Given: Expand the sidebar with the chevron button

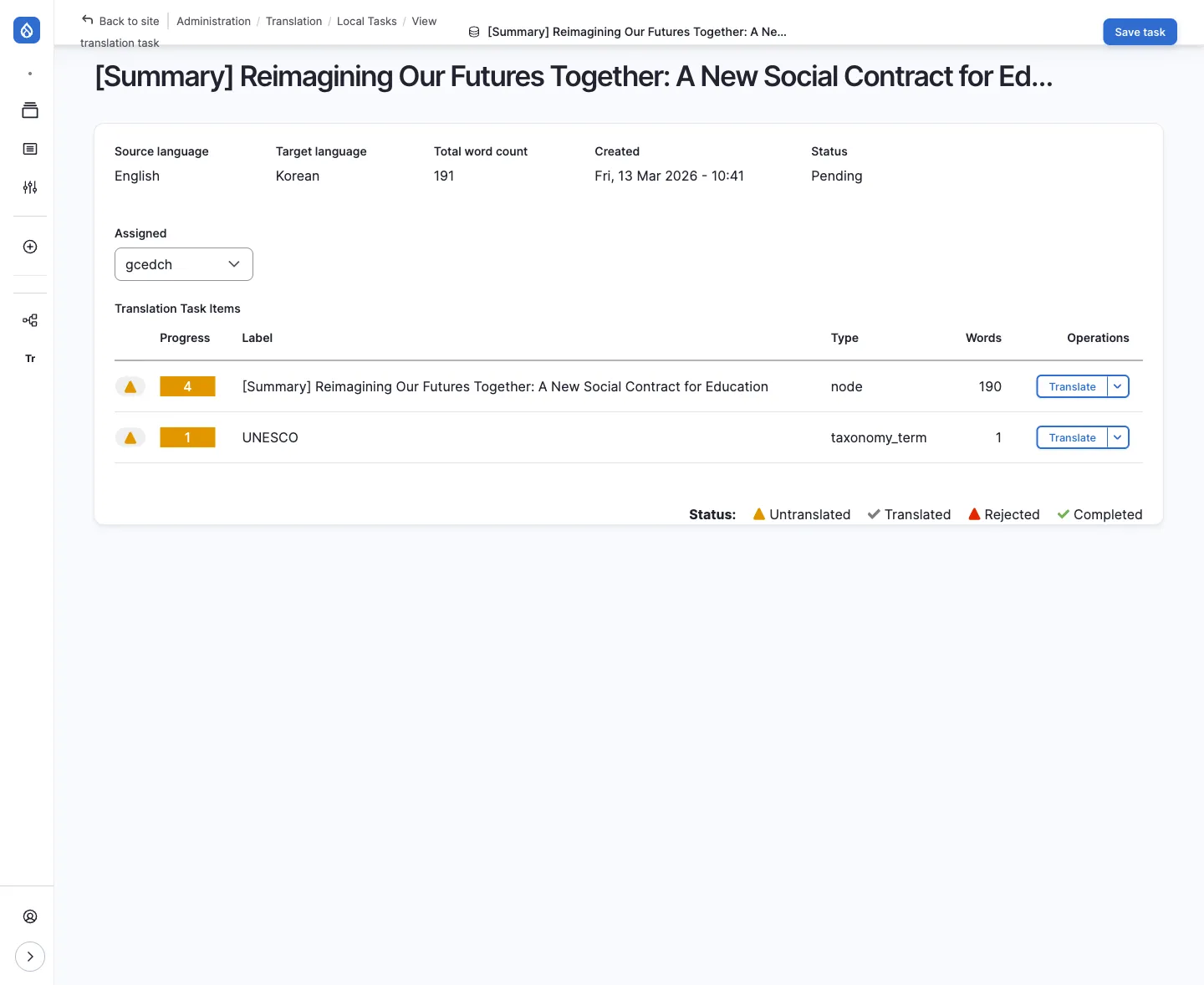Looking at the screenshot, I should pyautogui.click(x=30, y=957).
